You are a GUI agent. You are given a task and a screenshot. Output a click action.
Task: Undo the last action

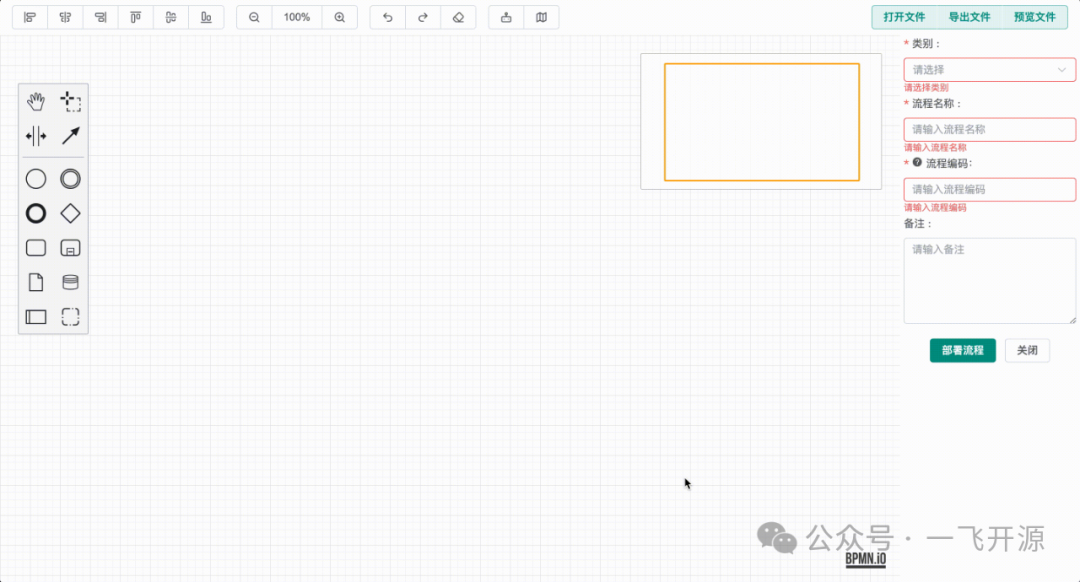pos(388,17)
